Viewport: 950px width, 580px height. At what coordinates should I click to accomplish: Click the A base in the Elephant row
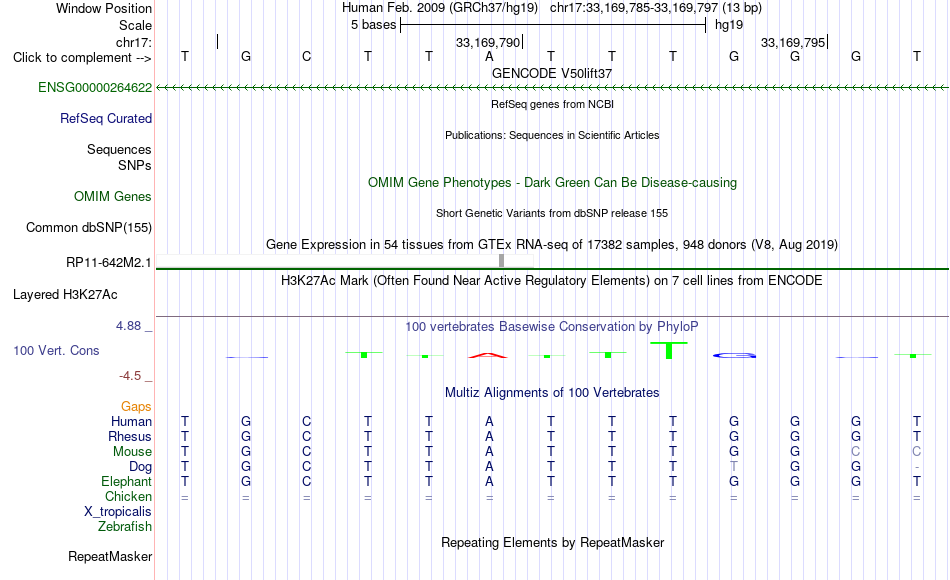tap(490, 481)
